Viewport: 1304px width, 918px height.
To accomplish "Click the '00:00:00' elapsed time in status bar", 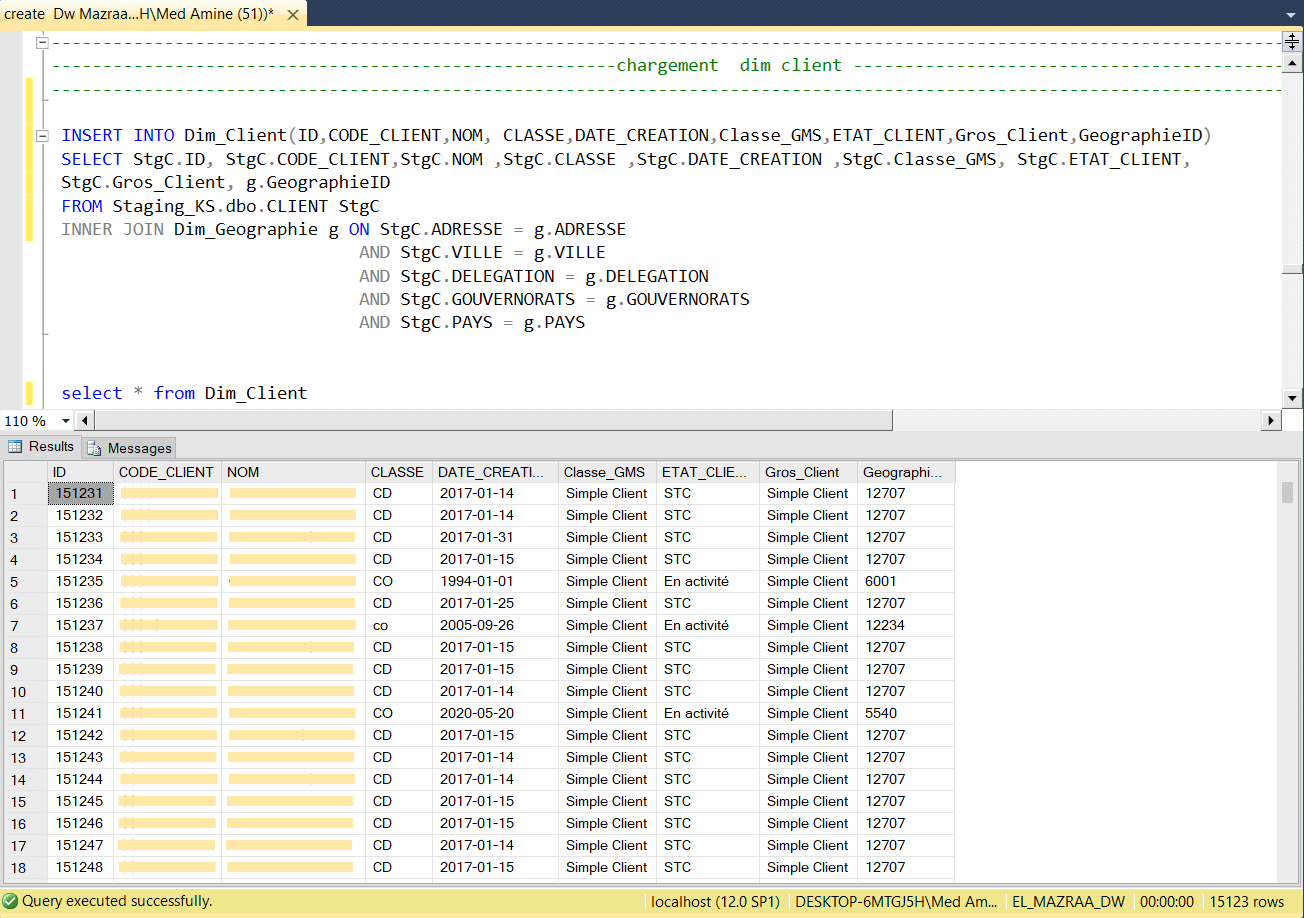I will click(x=1166, y=901).
